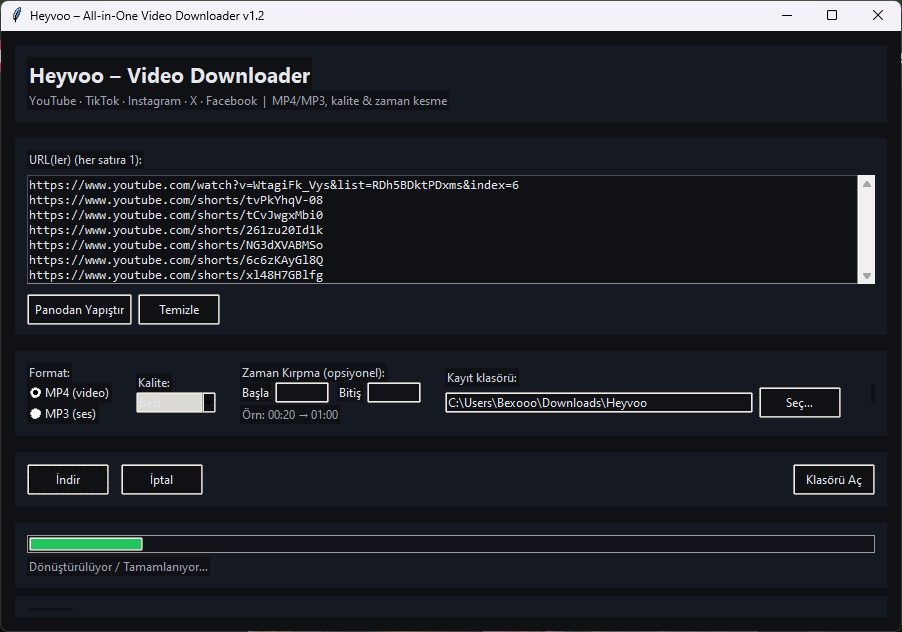Click the URL line shorts/tvPkYhqV-08
The image size is (902, 632).
176,200
